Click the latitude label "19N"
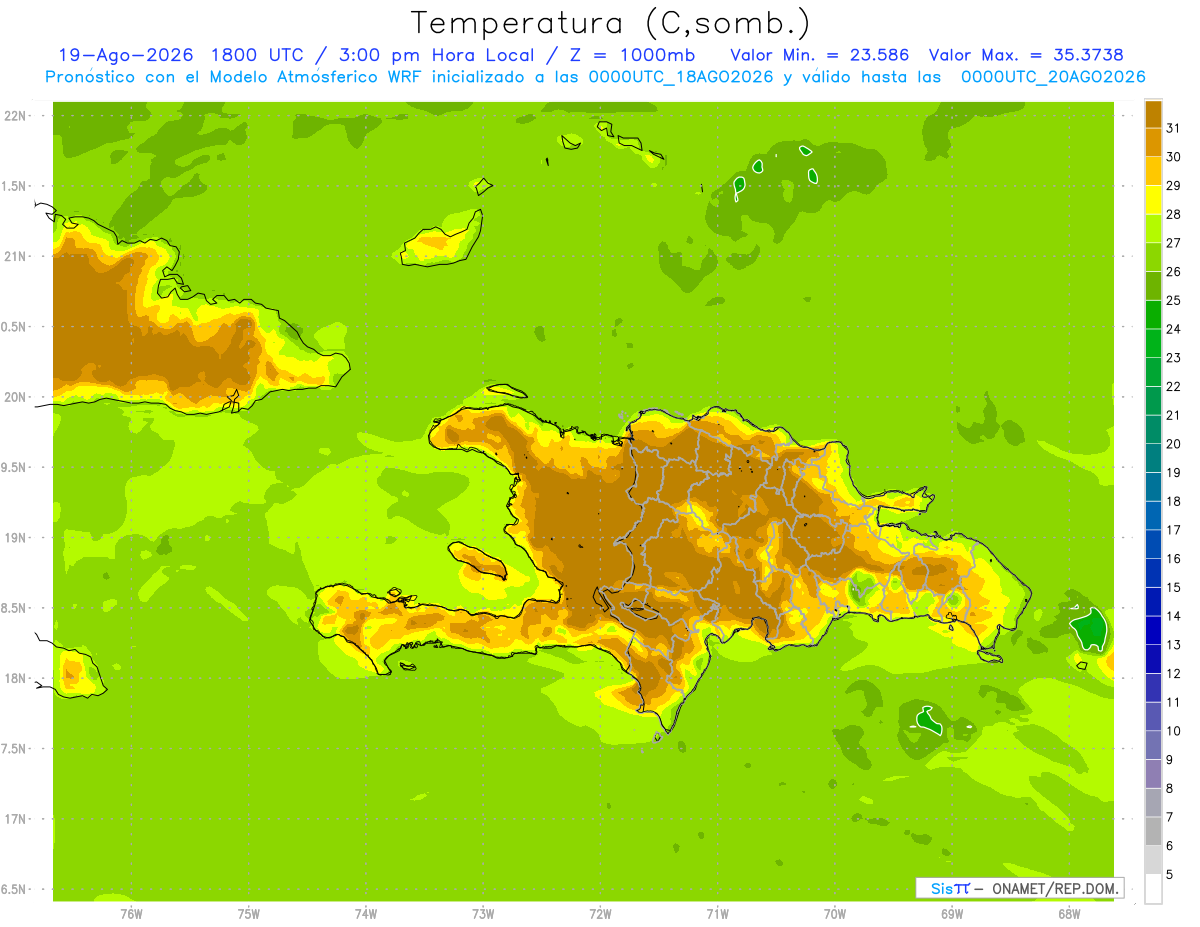 (14, 538)
